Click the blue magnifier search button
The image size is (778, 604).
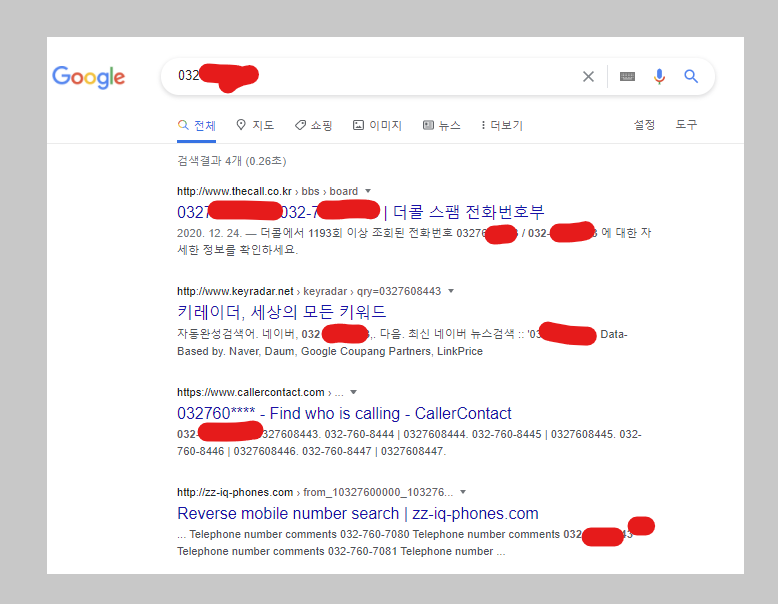[x=691, y=76]
